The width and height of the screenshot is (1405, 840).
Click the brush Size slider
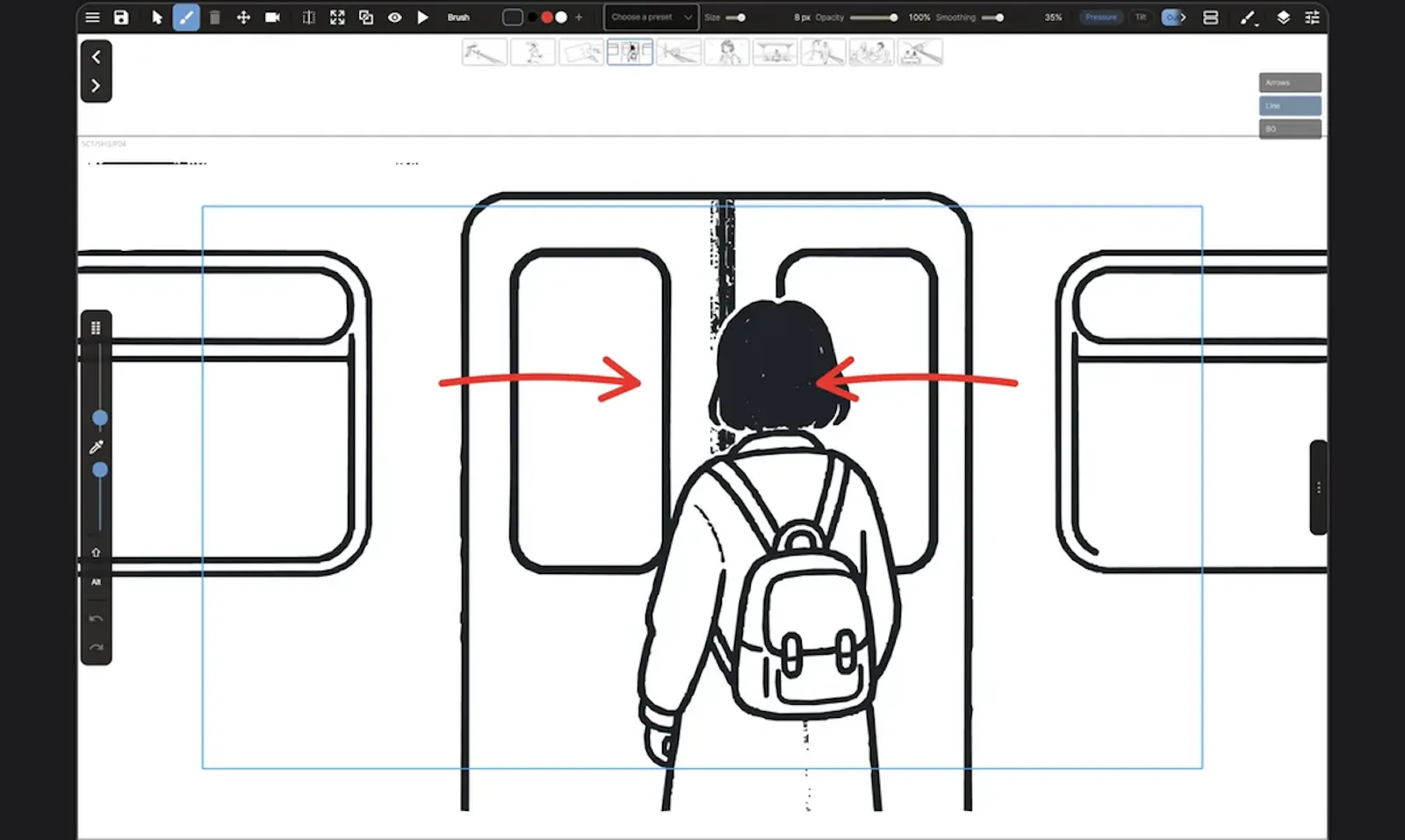click(x=736, y=18)
